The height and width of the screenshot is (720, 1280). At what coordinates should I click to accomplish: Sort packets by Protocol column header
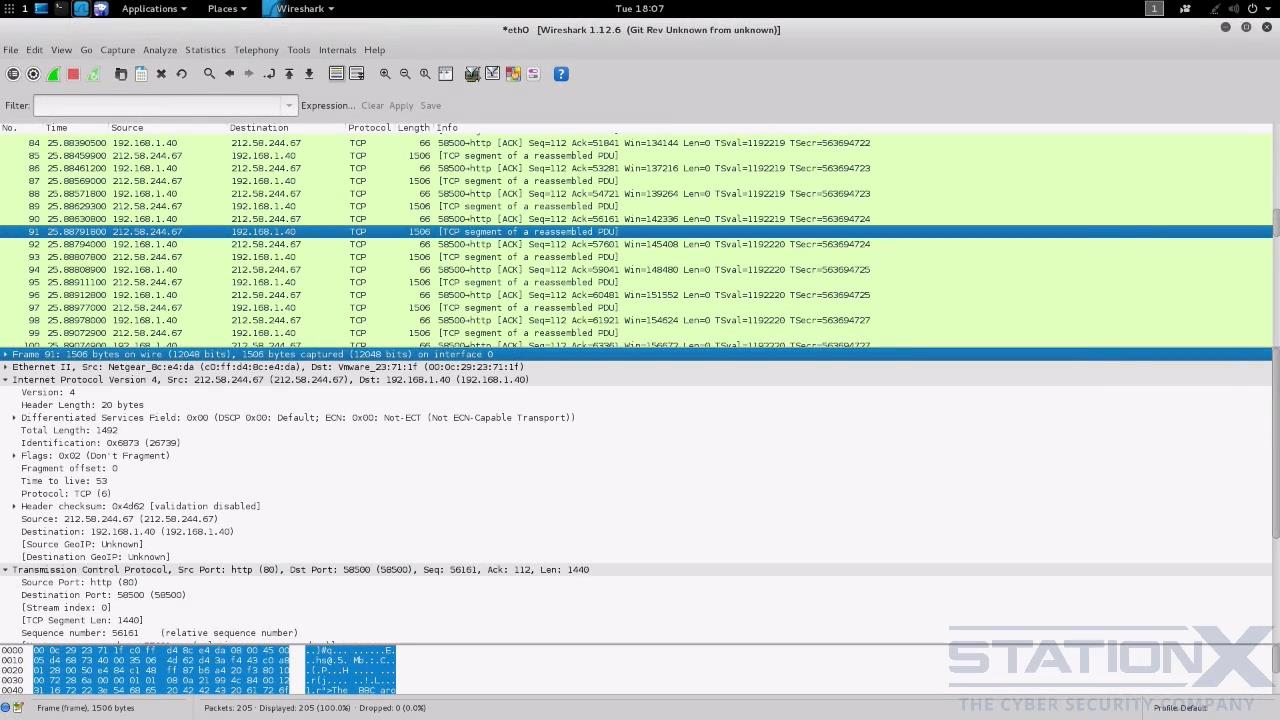[369, 128]
